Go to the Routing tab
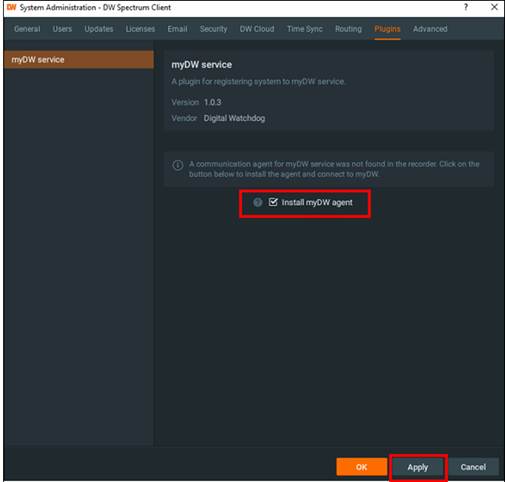 348,29
